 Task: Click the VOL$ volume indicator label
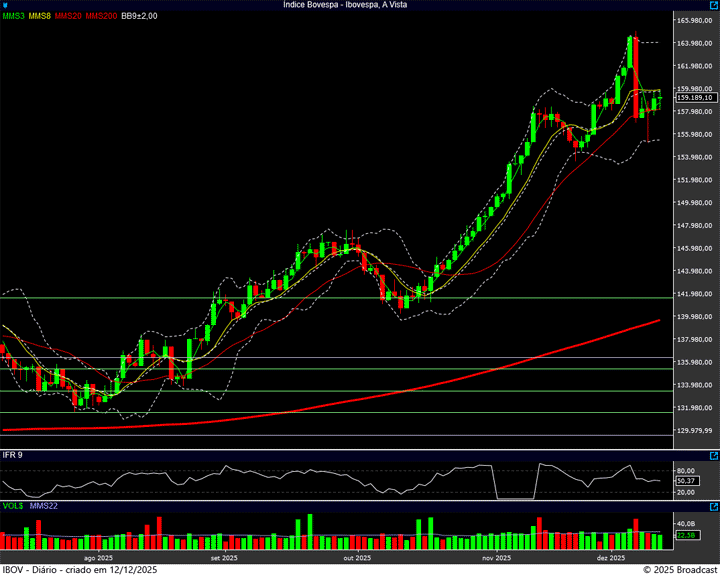[x=13, y=507]
